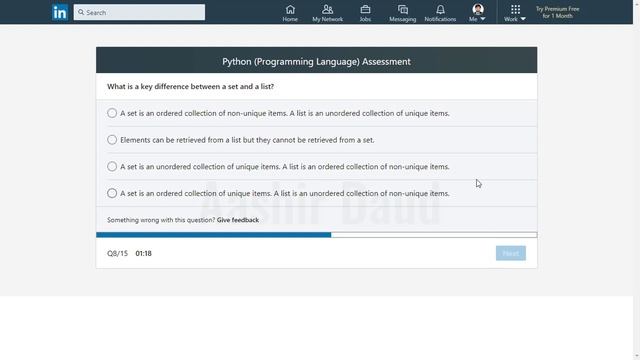Screen dimensions: 640x360
Task: Select answer: set is ordered collection of unique items
Action: pos(112,193)
